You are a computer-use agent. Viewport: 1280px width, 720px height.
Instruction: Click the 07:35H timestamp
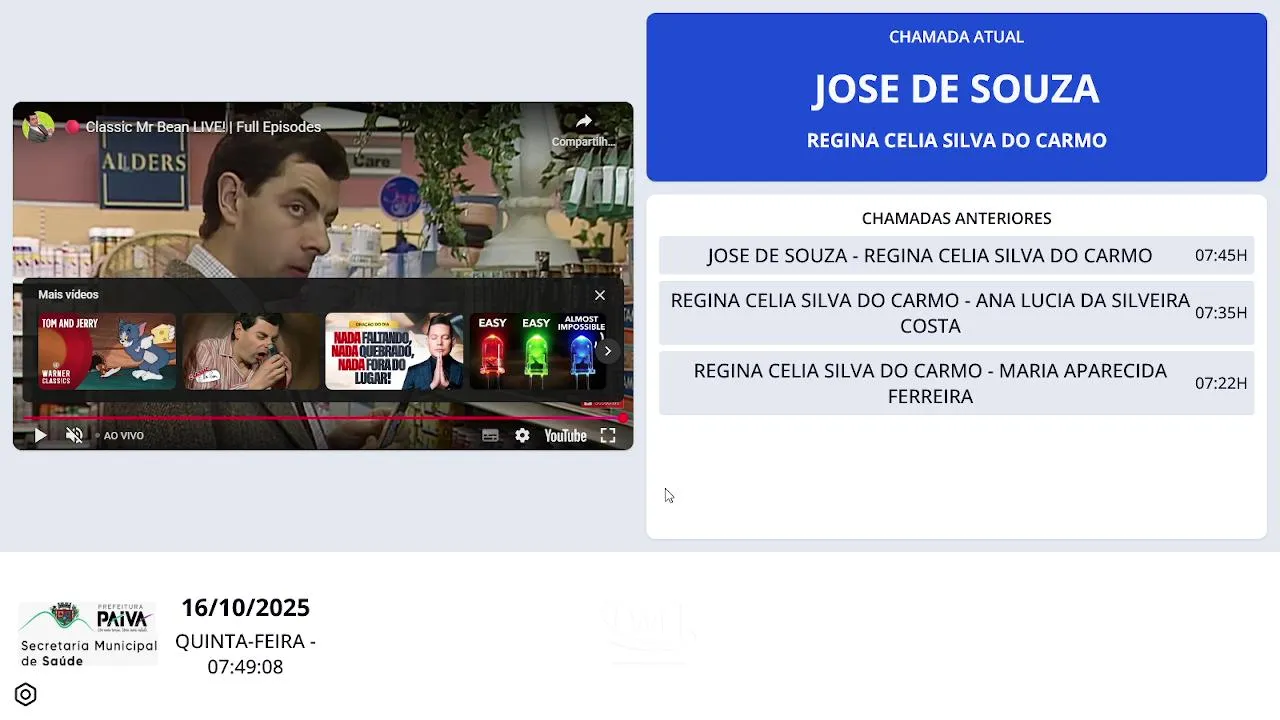point(1221,313)
